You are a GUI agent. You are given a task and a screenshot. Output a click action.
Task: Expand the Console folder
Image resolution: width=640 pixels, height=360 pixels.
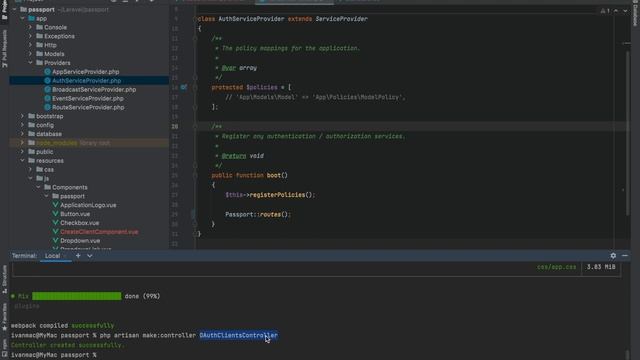31,27
